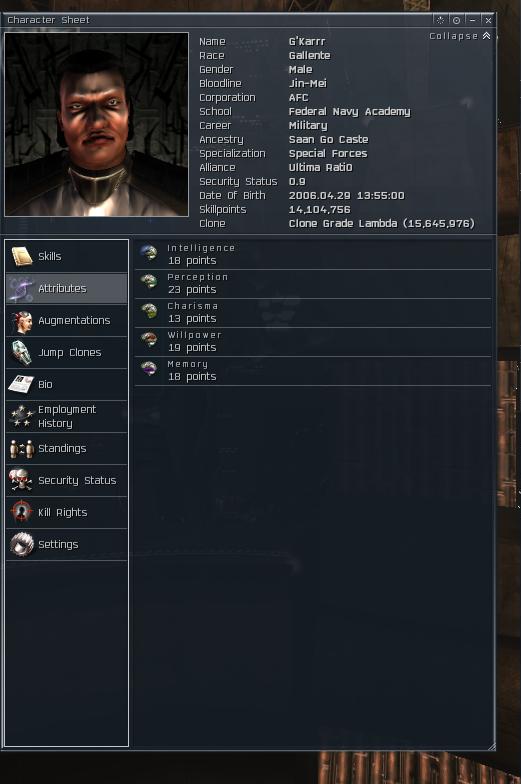Image resolution: width=521 pixels, height=784 pixels.
Task: Open the Bio card icon
Action: 22,384
